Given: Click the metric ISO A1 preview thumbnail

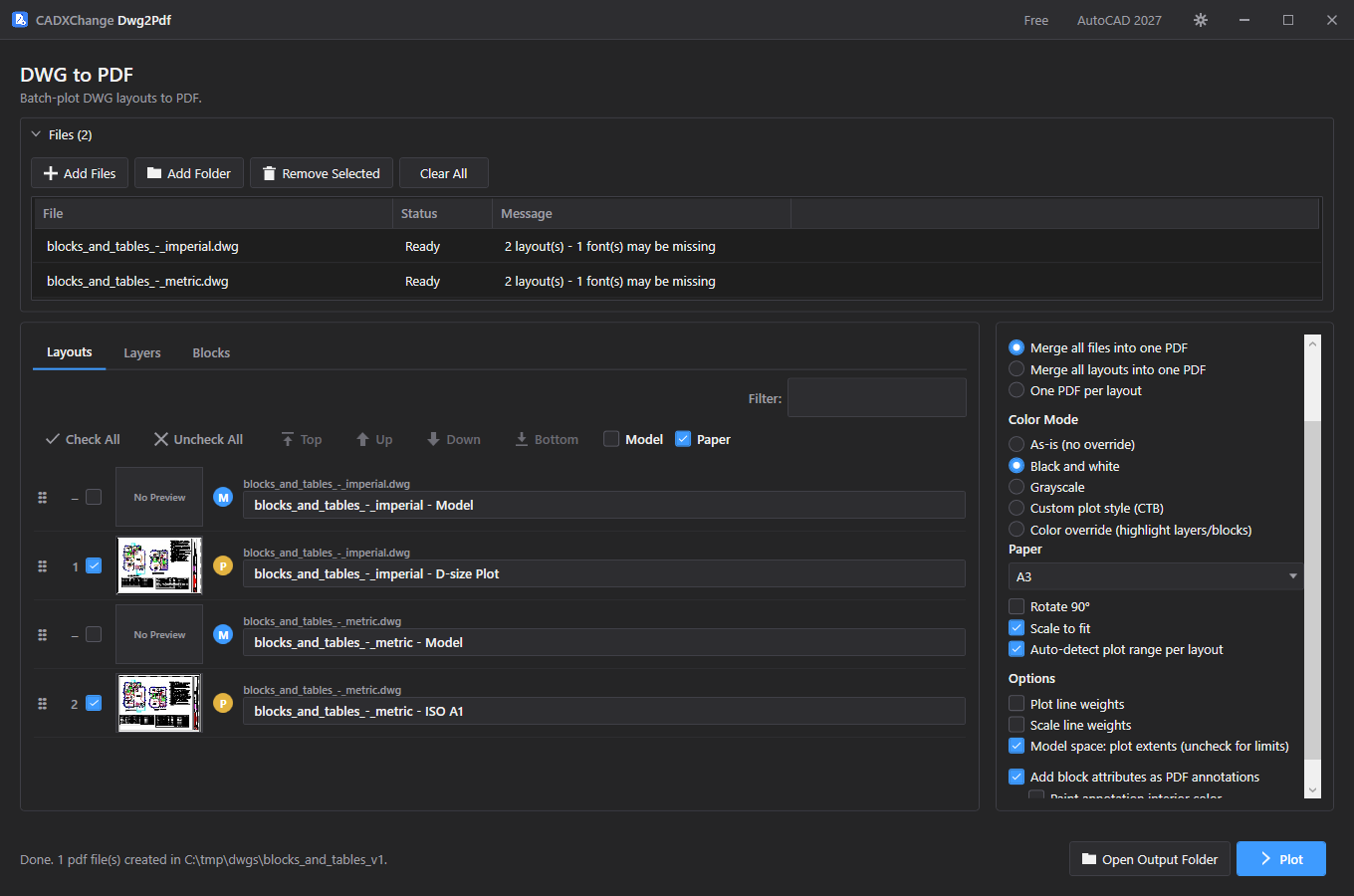Looking at the screenshot, I should coord(159,703).
